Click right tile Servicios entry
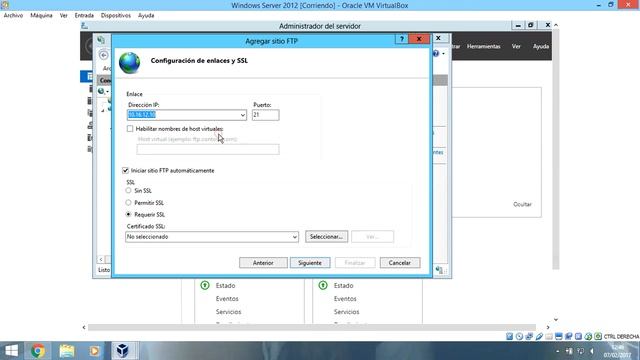This screenshot has width=640, height=360. tap(346, 312)
